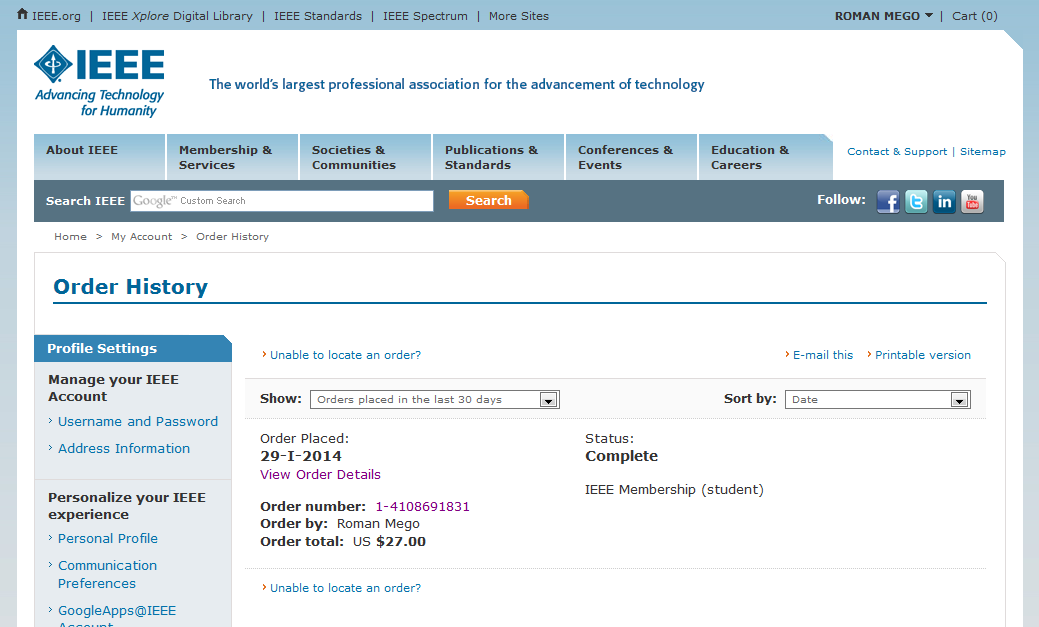Viewport: 1039px width, 627px height.
Task: Open Contact & Support link
Action: (897, 151)
